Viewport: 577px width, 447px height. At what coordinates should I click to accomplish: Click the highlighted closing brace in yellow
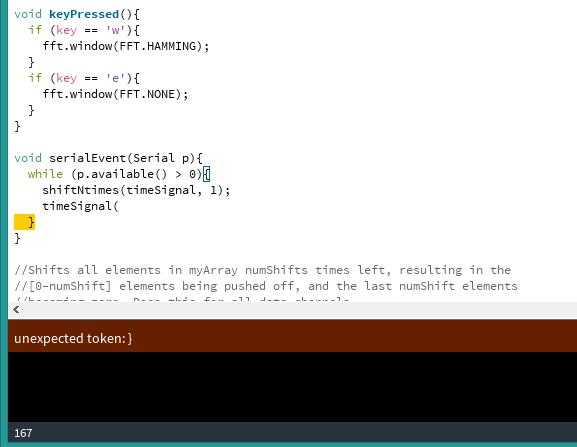click(25, 222)
